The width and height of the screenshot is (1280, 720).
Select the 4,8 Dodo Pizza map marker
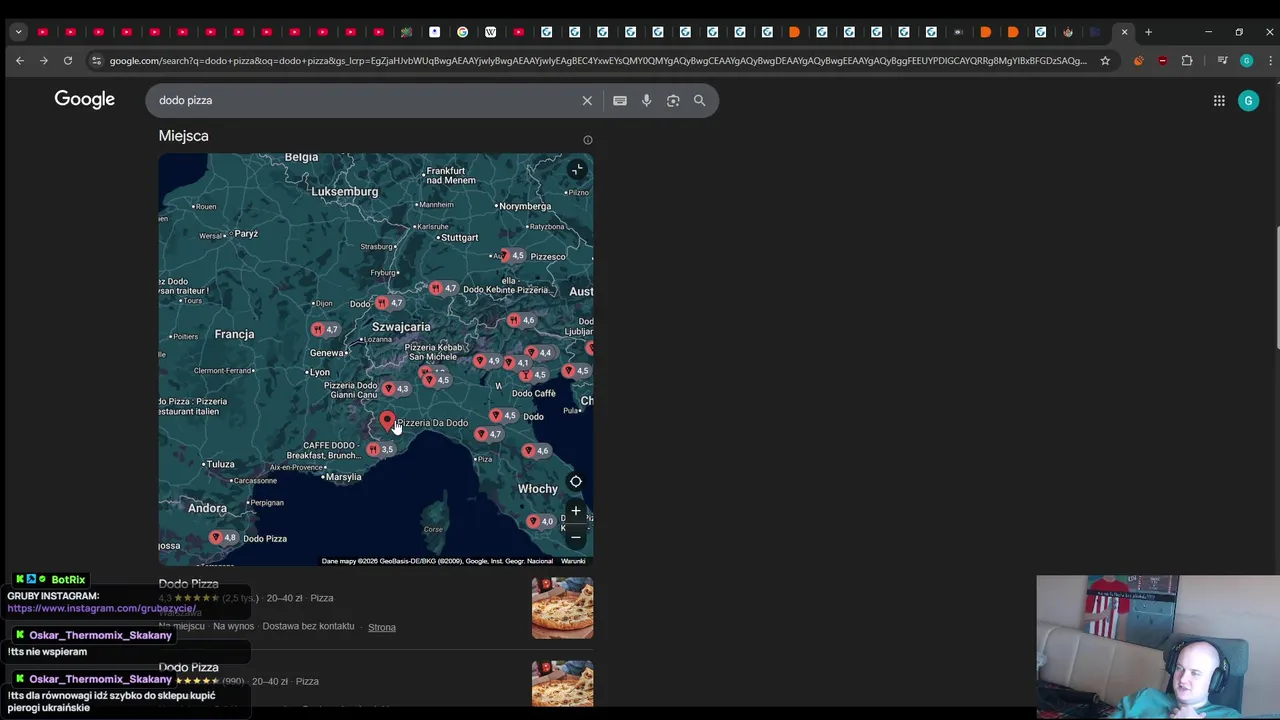point(222,538)
